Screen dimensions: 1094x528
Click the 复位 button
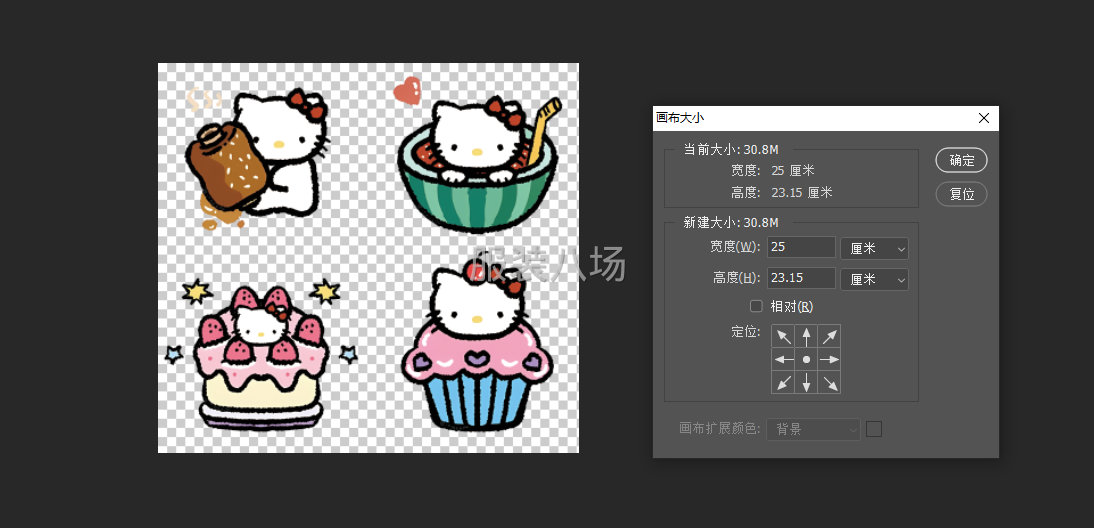[x=961, y=194]
